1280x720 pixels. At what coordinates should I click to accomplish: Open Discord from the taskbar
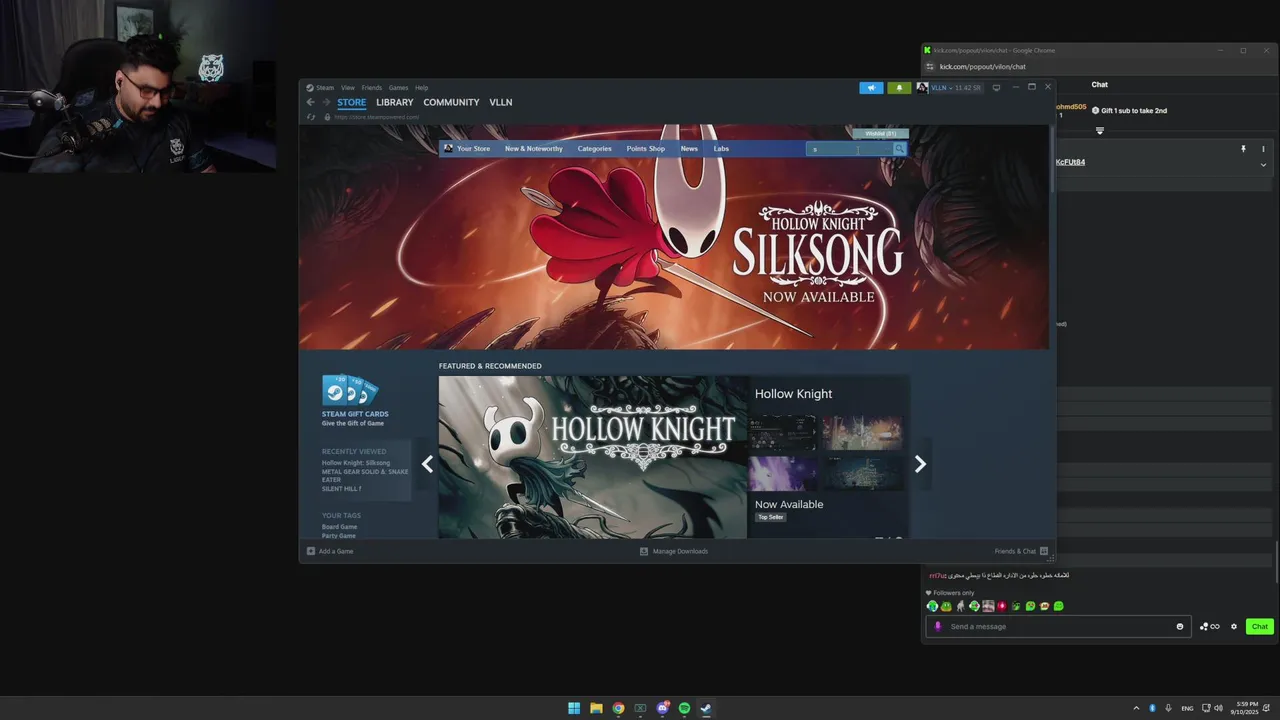click(662, 708)
